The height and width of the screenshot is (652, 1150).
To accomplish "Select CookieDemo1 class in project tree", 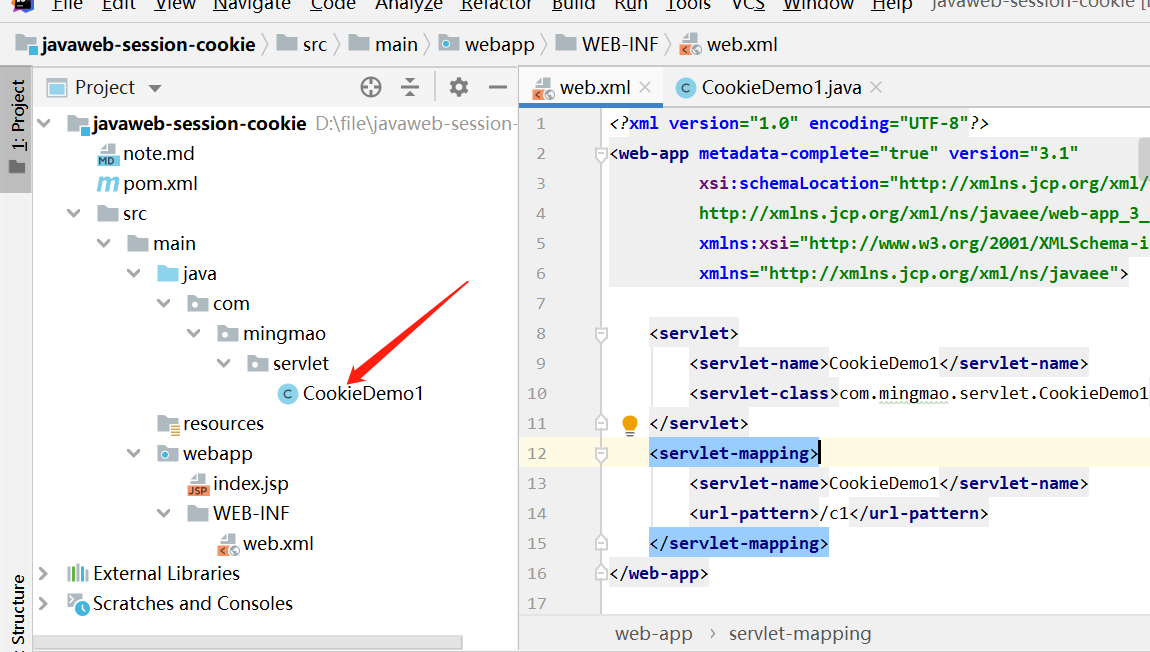I will (363, 394).
